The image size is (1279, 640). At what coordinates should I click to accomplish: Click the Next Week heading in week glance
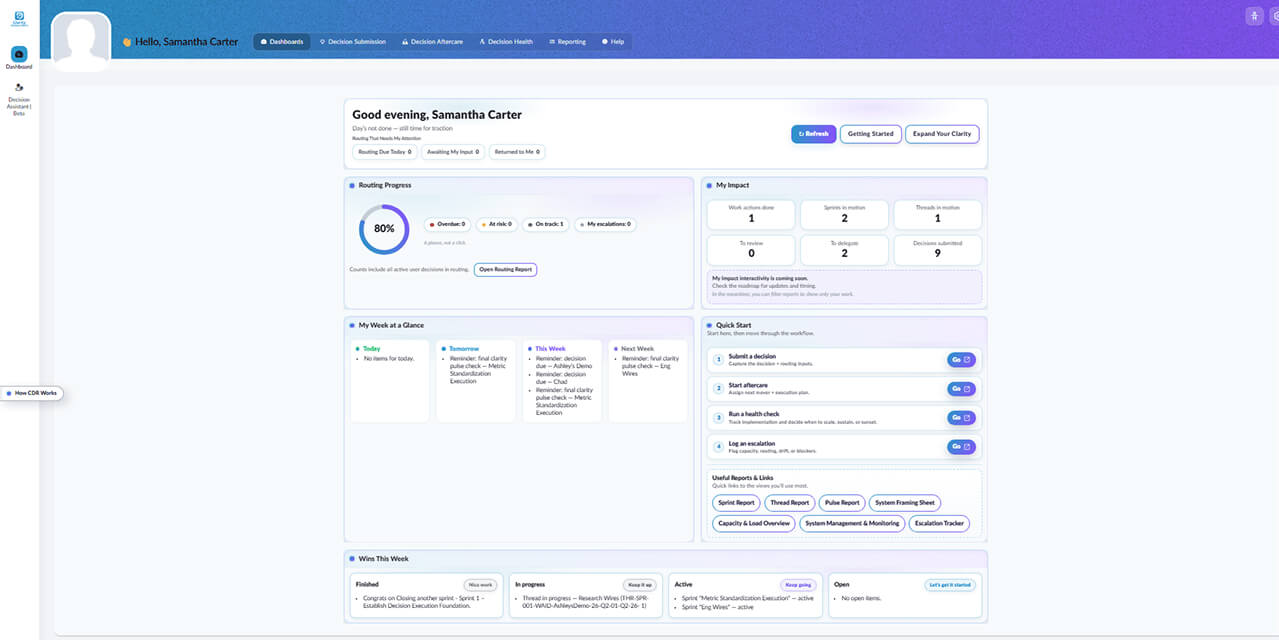(x=636, y=349)
